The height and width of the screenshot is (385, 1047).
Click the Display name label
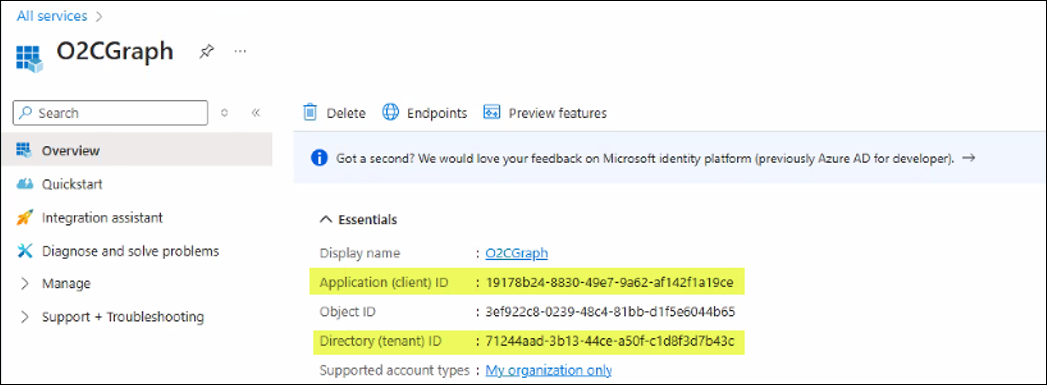point(360,253)
